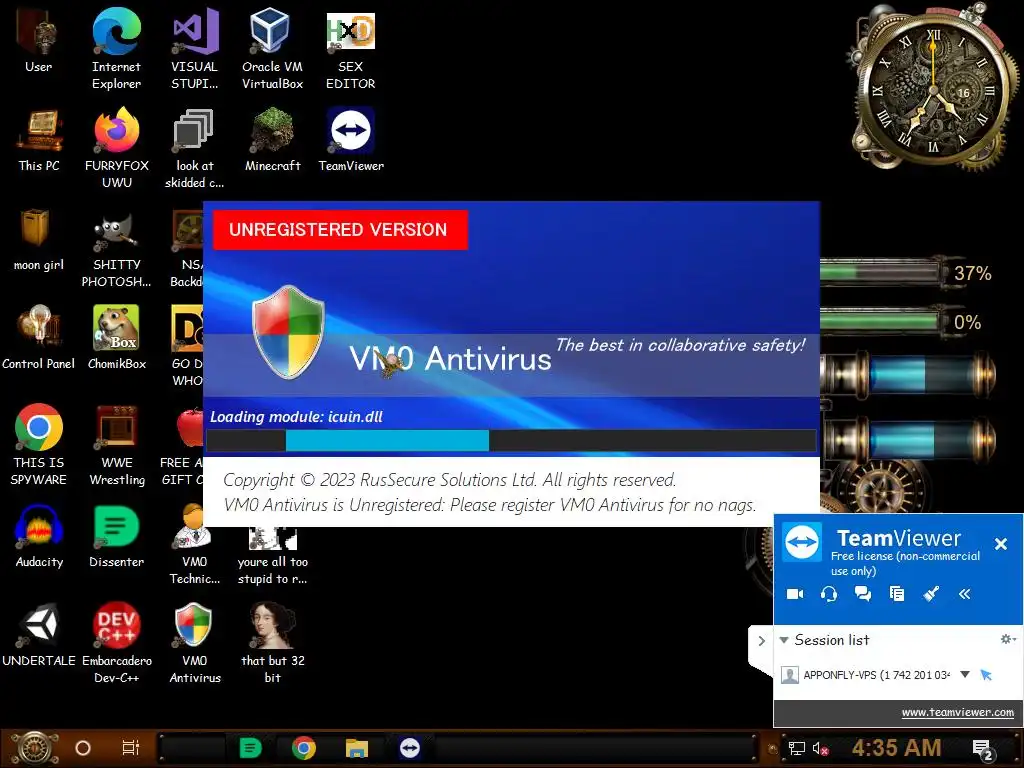This screenshot has height=768, width=1024.
Task: Open THIS IS SPYWARE Chrome shortcut
Action: point(39,445)
